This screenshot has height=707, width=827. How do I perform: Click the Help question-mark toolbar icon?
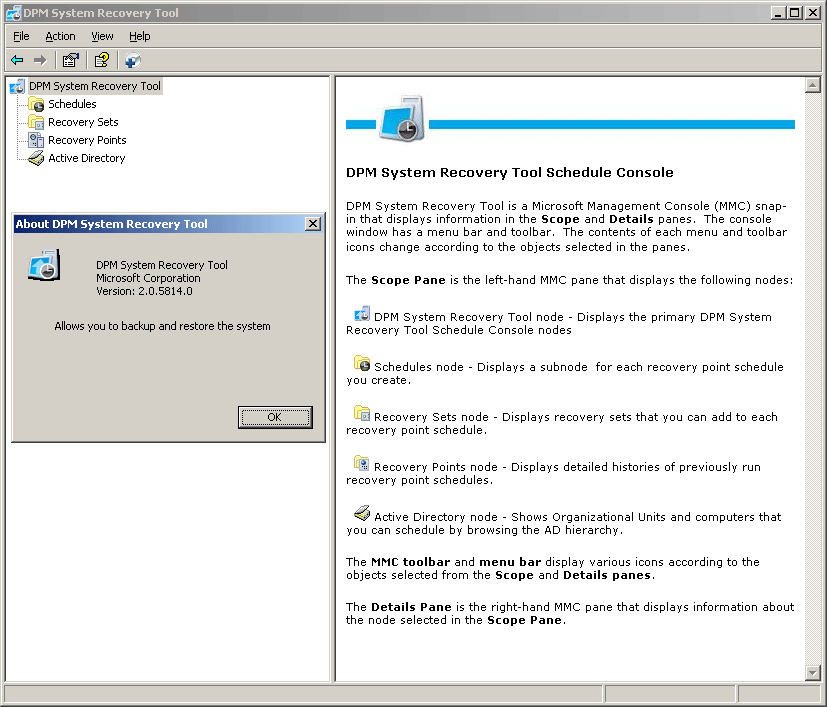point(102,60)
